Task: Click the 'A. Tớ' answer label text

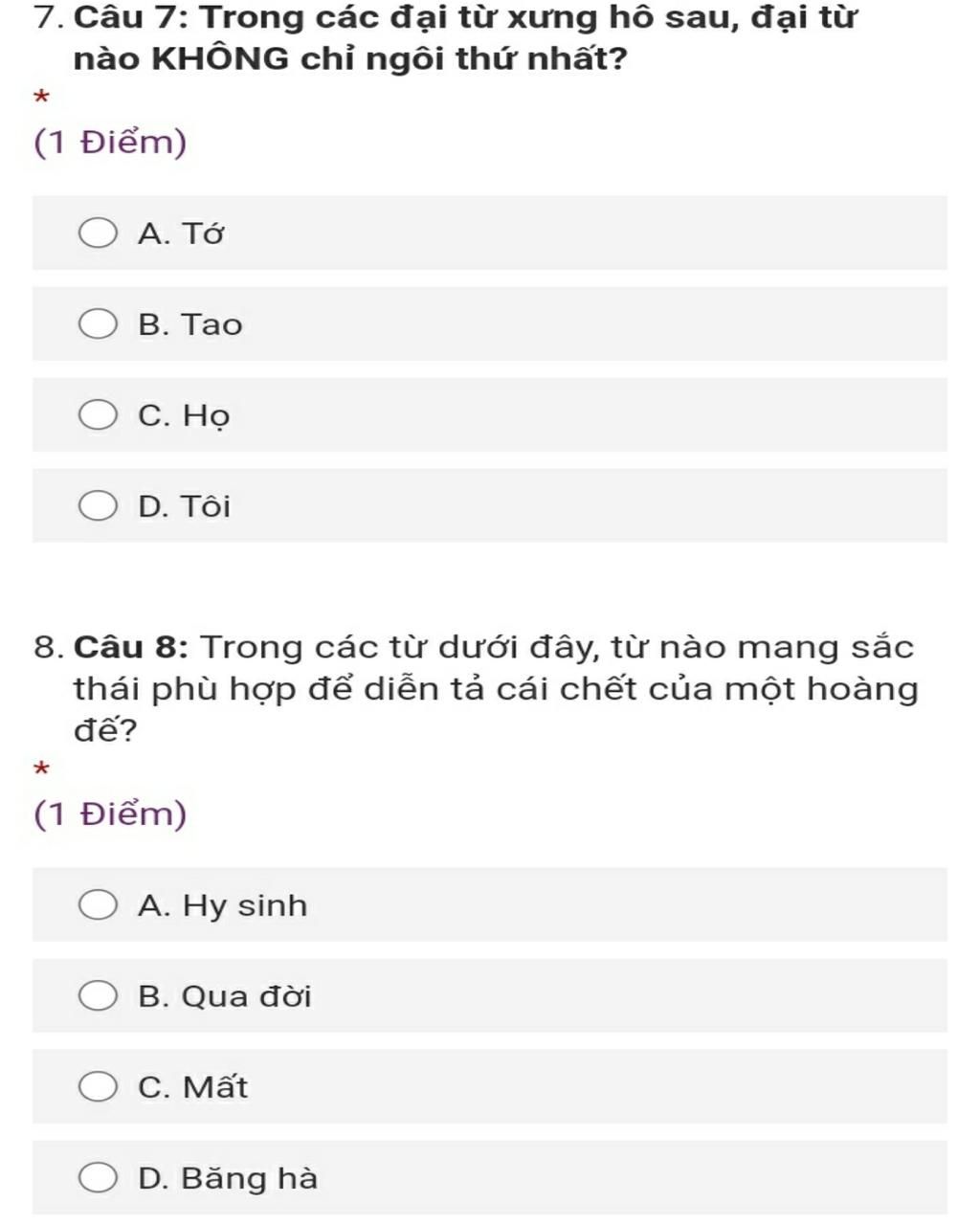Action: [181, 234]
